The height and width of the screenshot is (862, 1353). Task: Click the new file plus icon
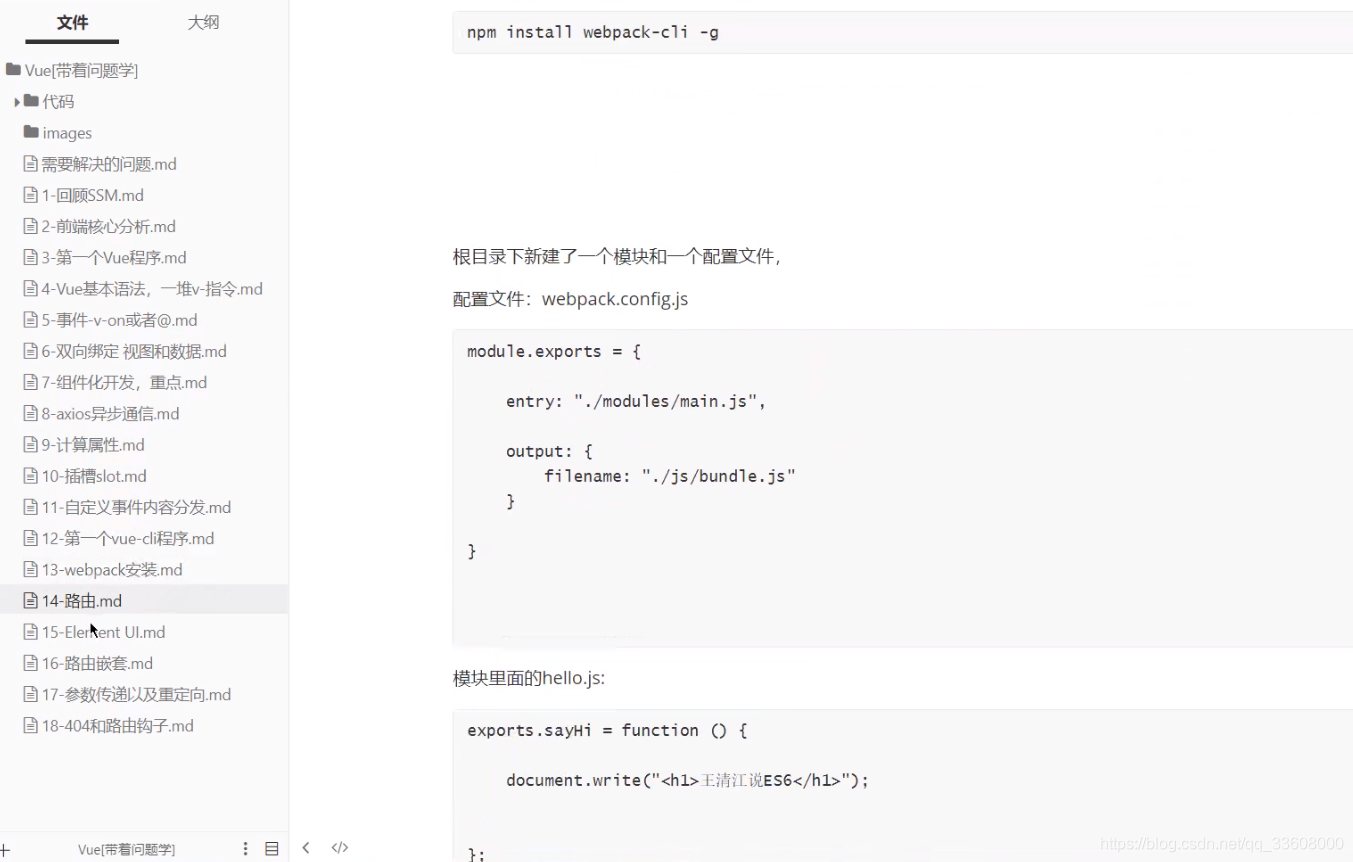pyautogui.click(x=5, y=849)
